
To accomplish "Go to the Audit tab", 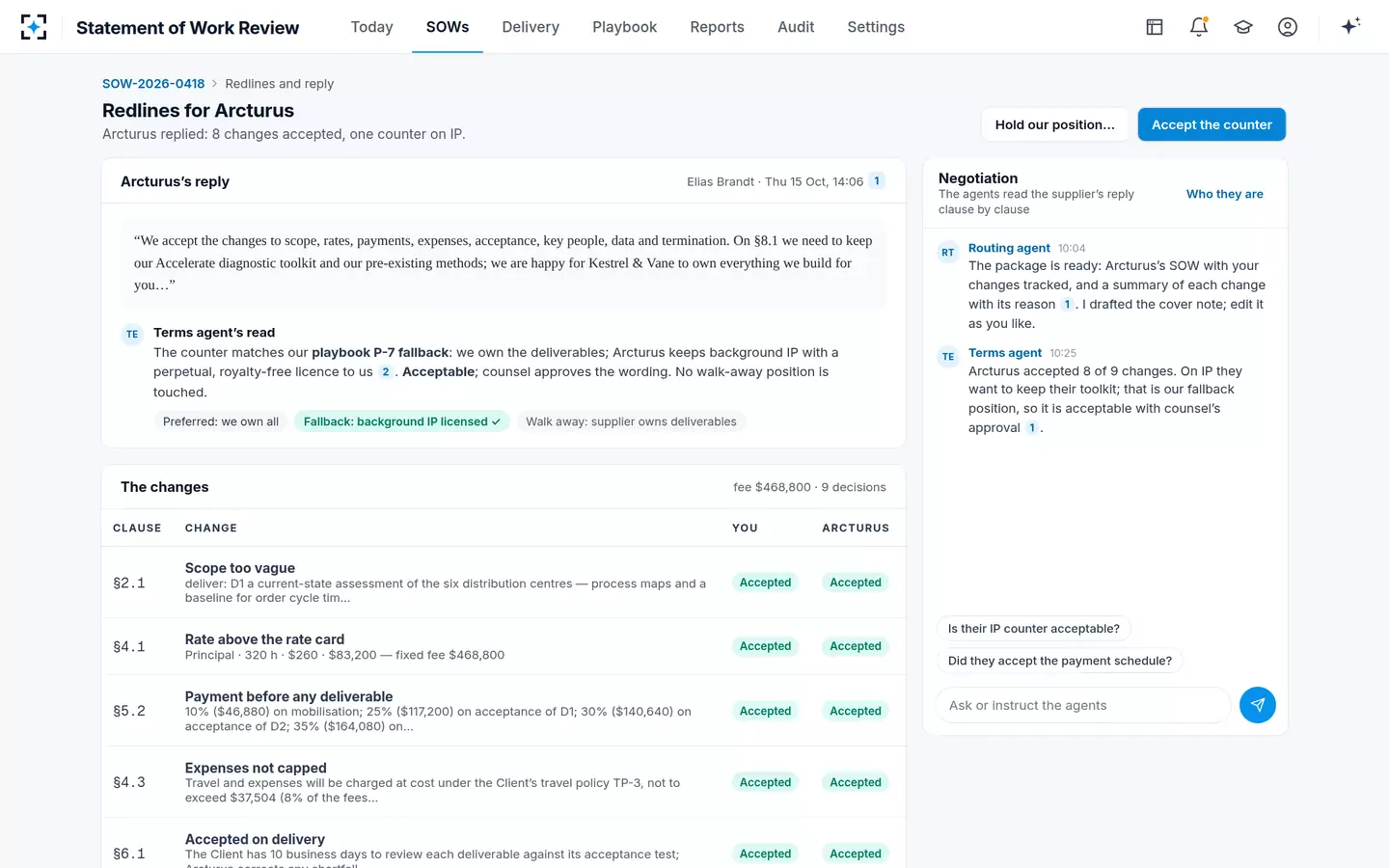I will (x=796, y=27).
